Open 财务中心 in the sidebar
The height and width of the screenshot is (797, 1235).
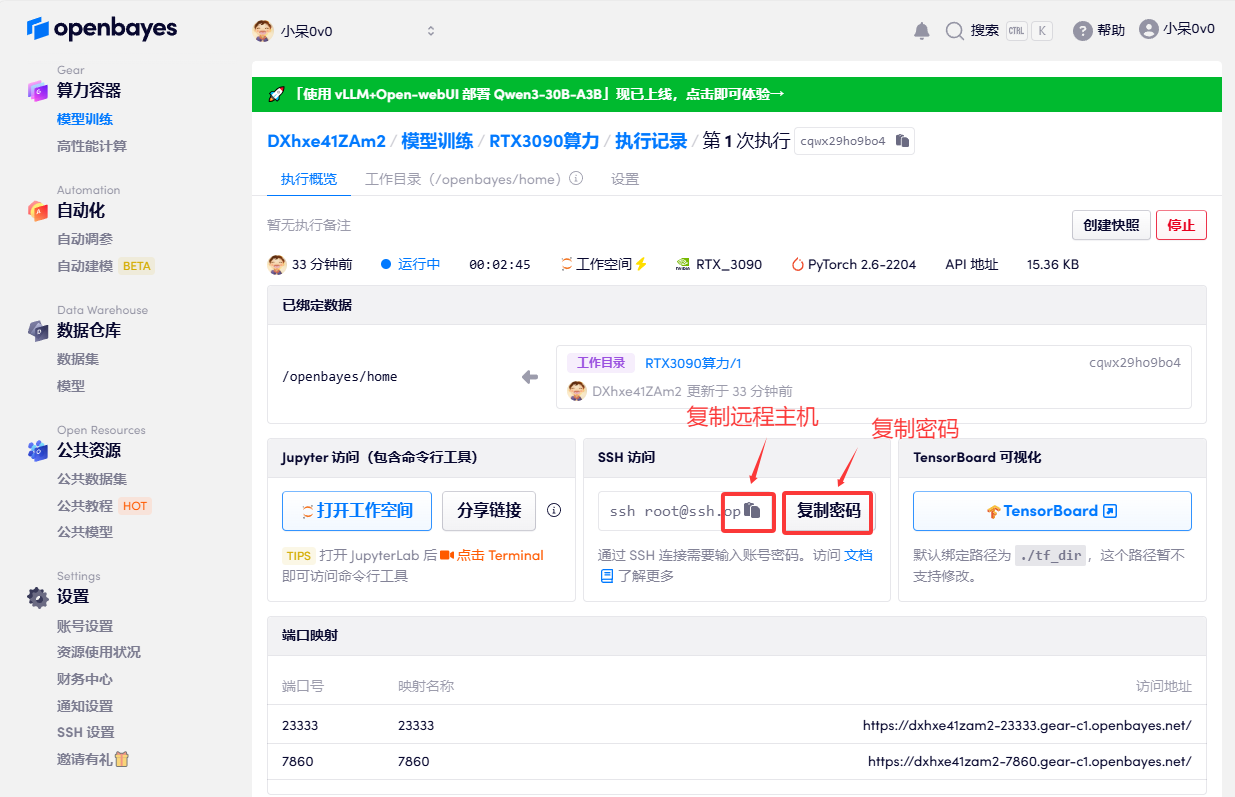click(x=85, y=679)
